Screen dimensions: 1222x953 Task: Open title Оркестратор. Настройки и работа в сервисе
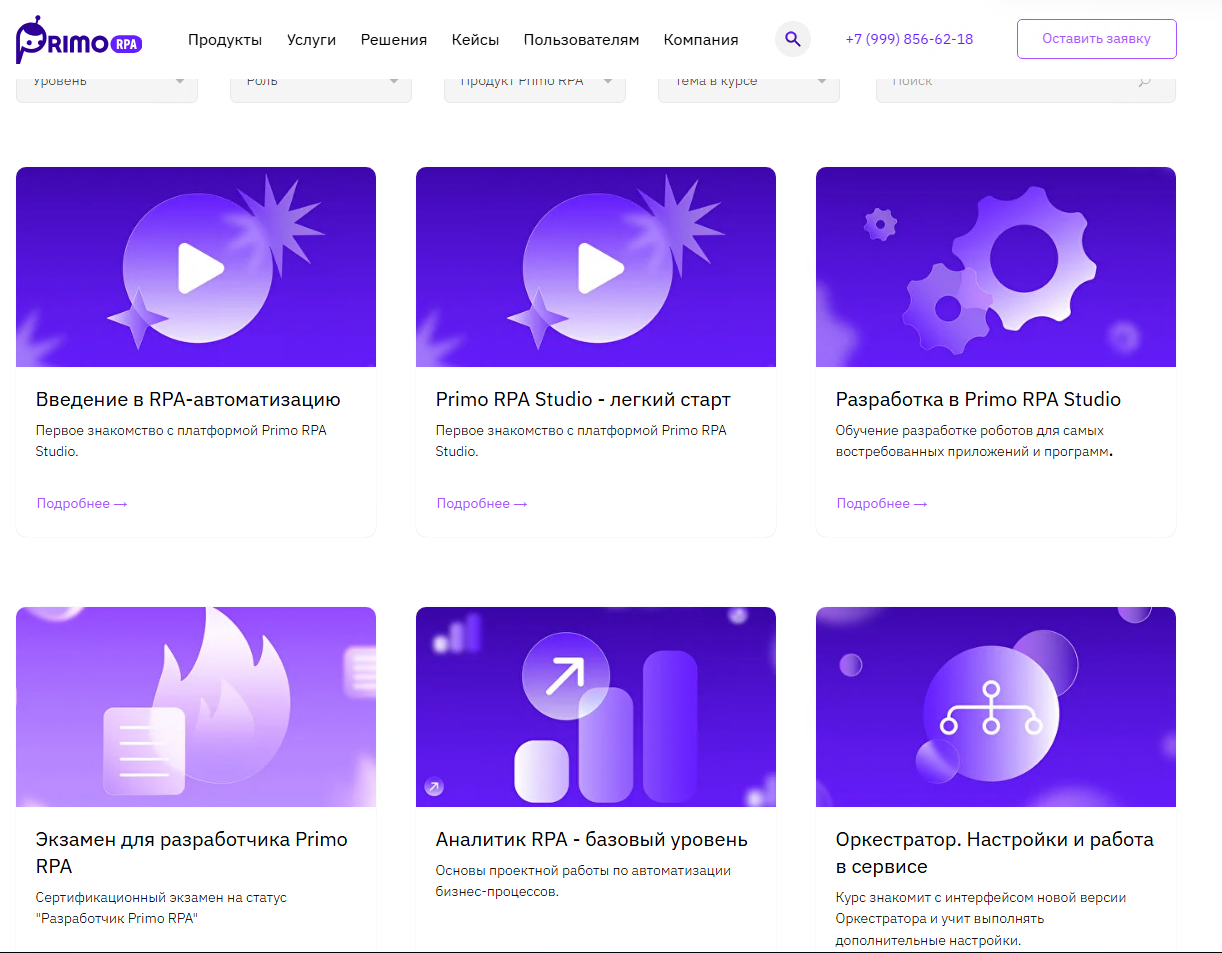[995, 852]
